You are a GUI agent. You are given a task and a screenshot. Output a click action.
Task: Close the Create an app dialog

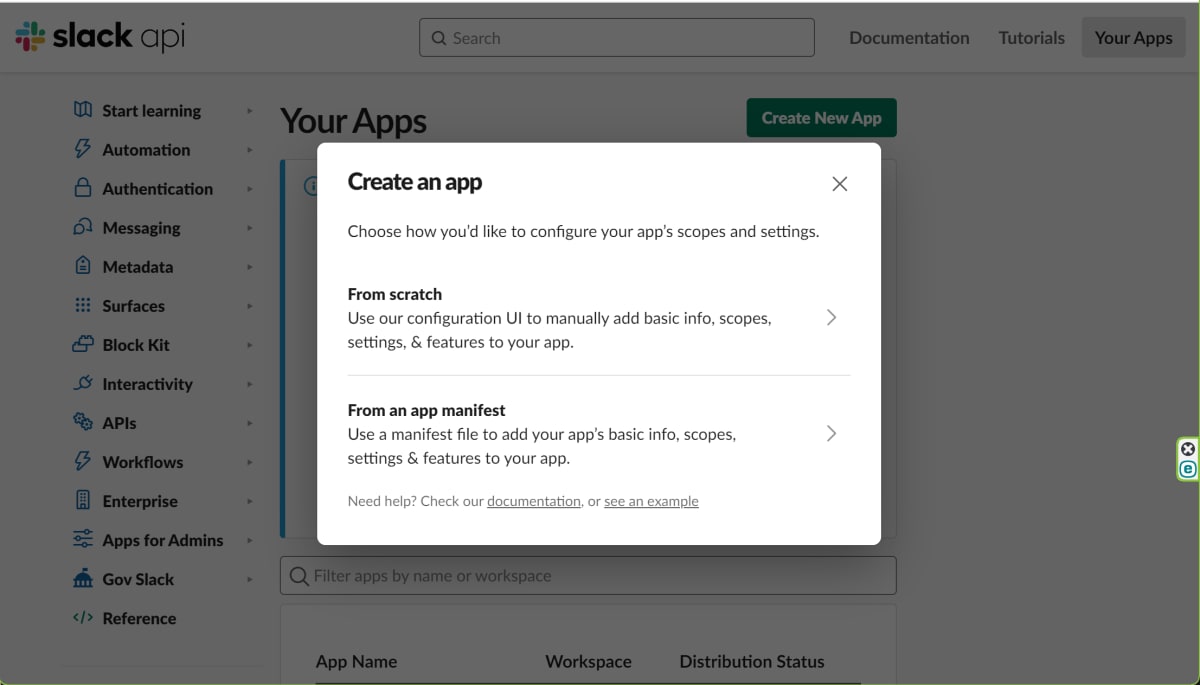pos(840,184)
